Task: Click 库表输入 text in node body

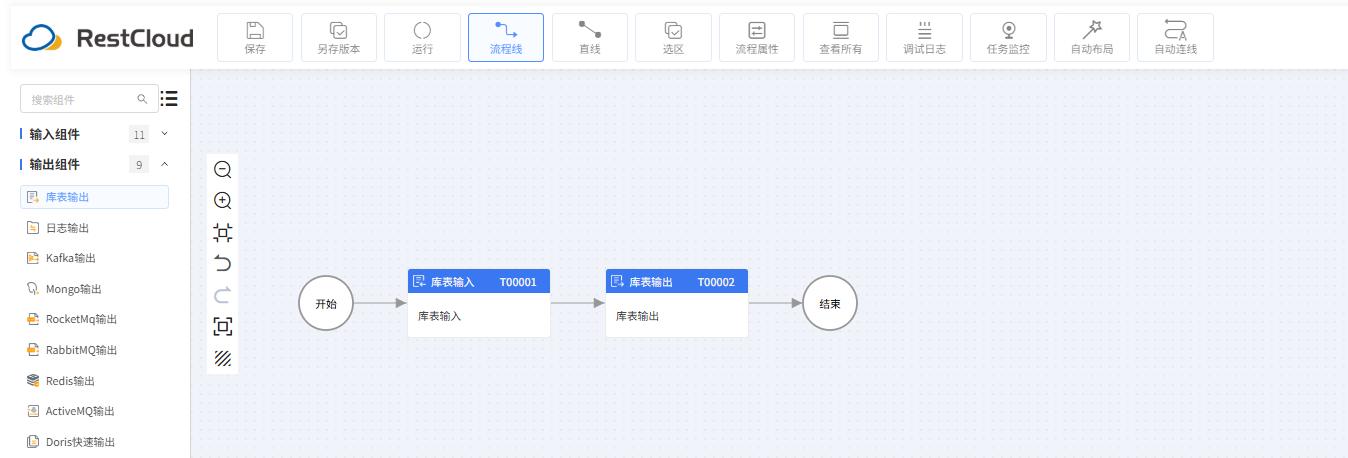Action: point(439,316)
